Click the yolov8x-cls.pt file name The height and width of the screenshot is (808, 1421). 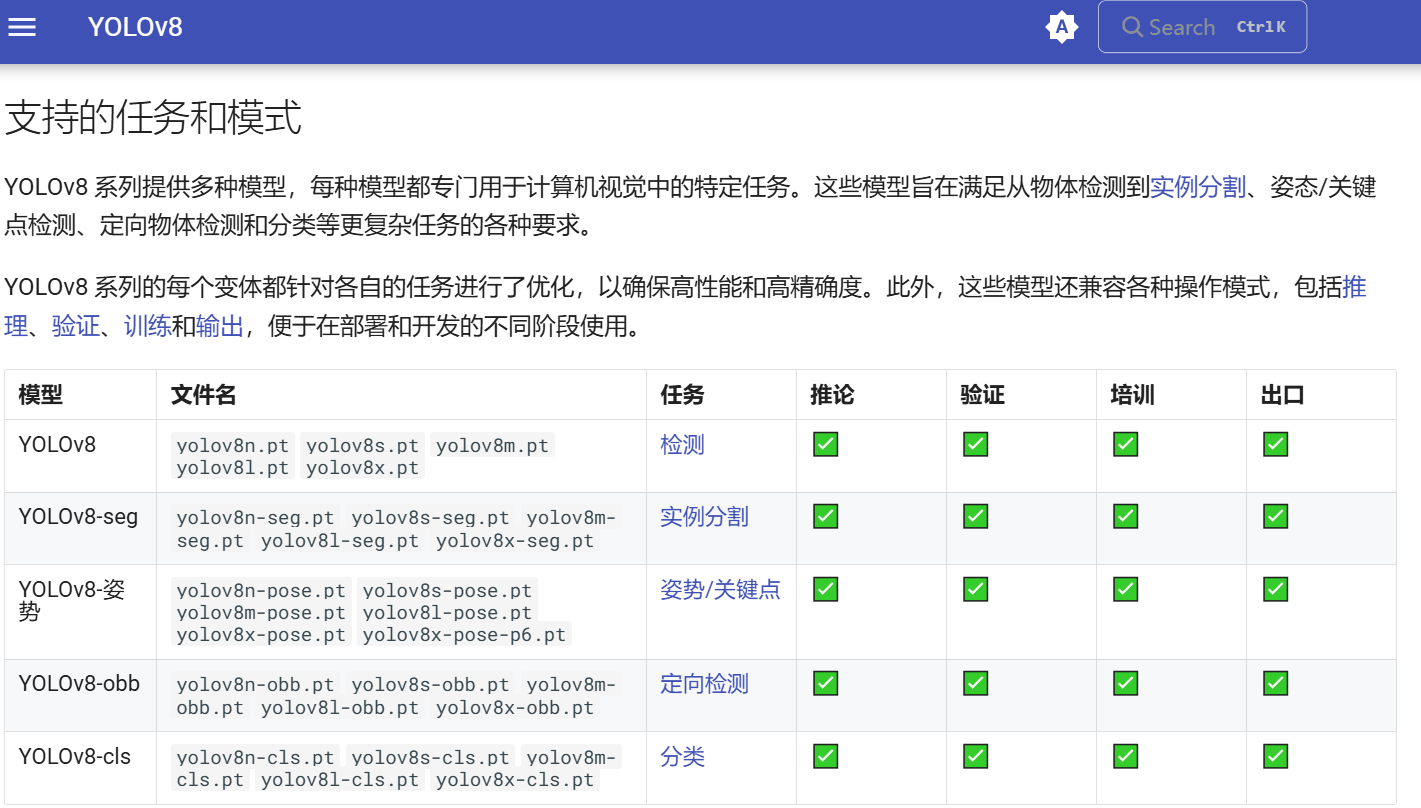tap(515, 780)
